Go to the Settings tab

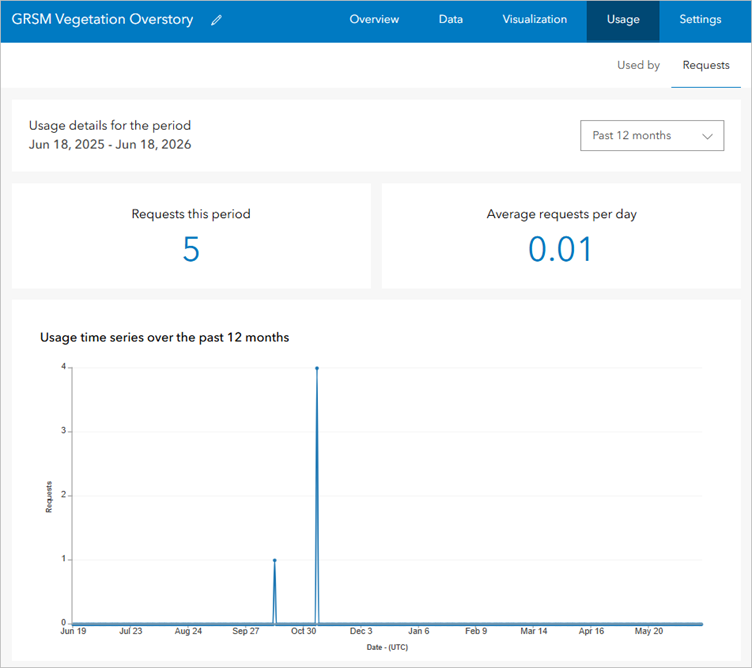click(700, 19)
